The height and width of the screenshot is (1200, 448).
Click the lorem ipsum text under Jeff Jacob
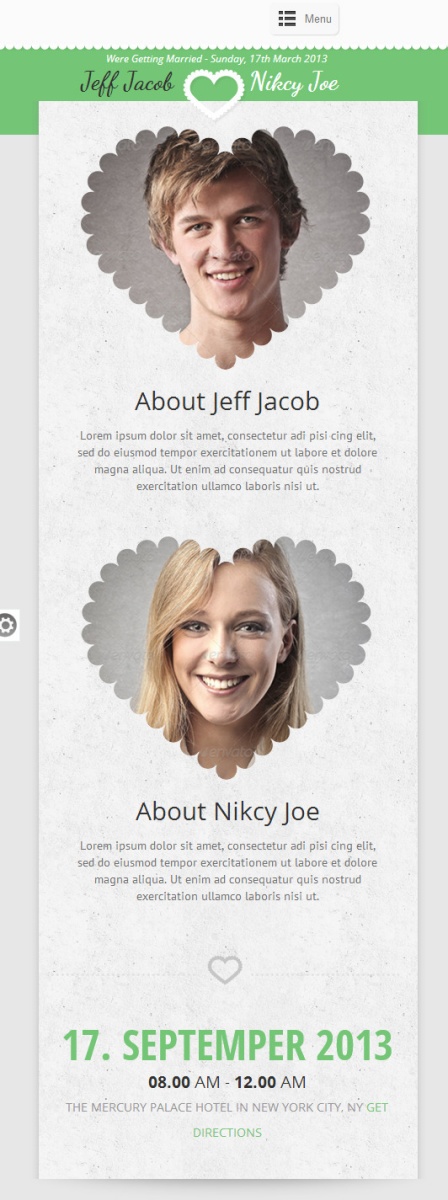[227, 461]
